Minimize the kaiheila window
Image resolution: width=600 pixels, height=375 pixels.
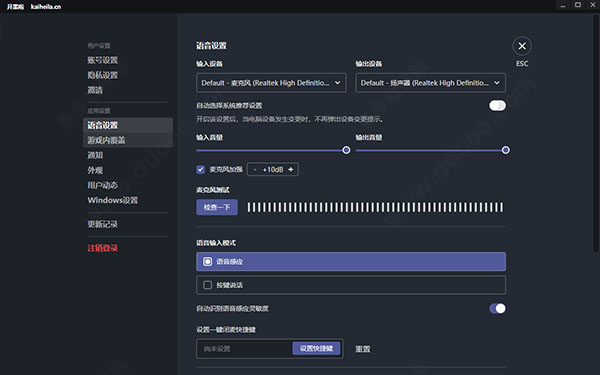tap(563, 5)
